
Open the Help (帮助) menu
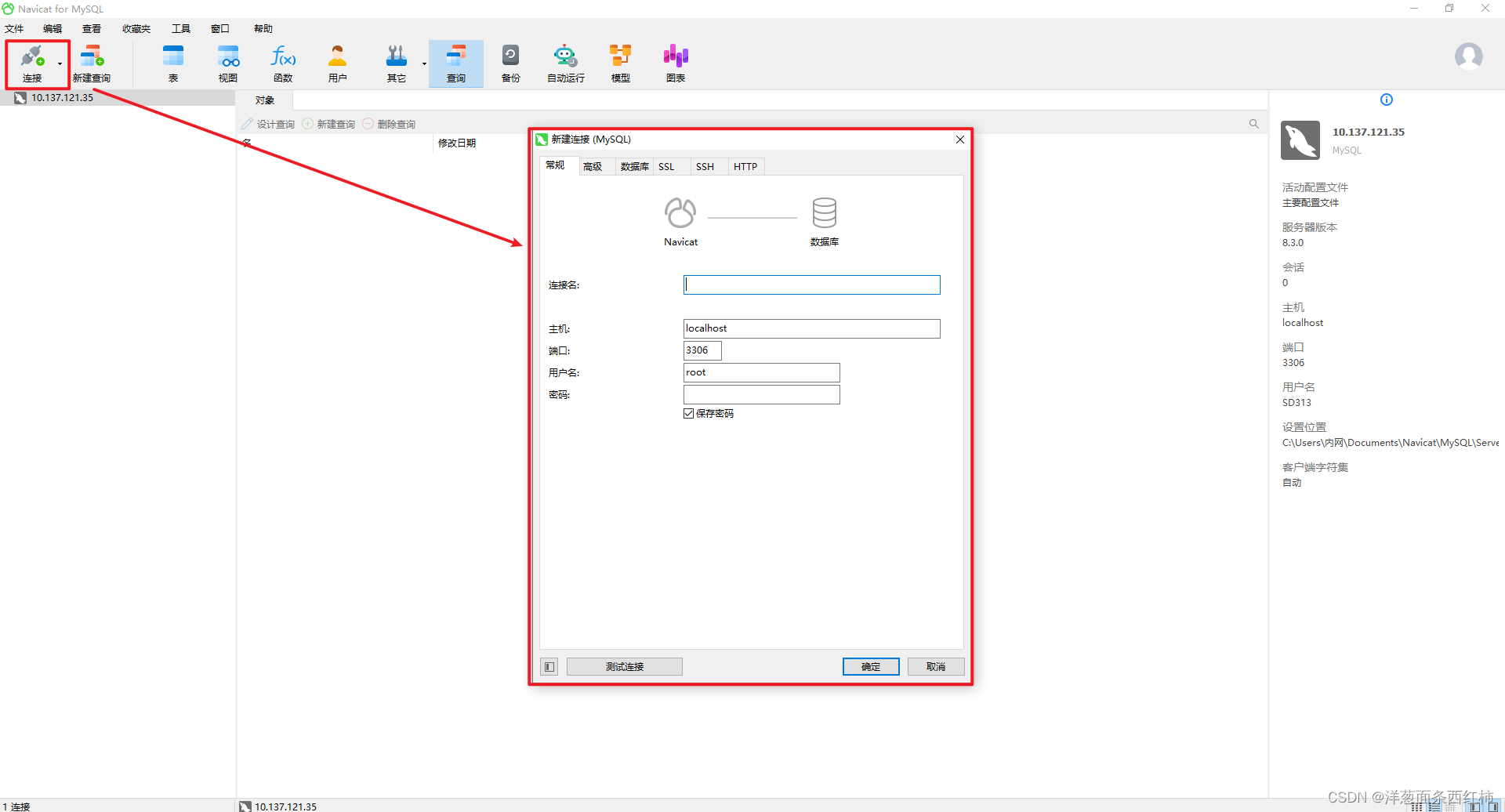point(263,29)
